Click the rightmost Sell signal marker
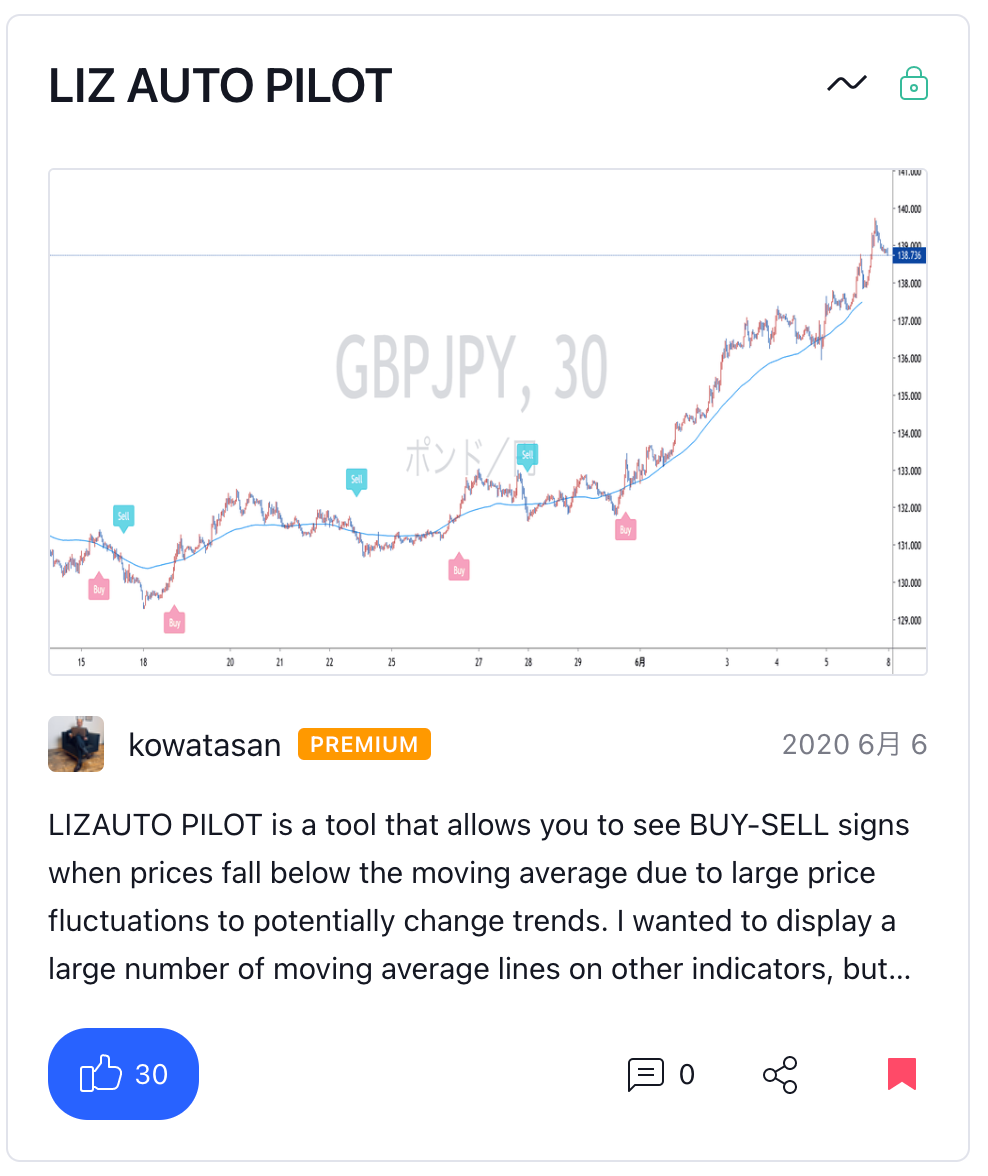This screenshot has width=988, height=1176. click(527, 457)
